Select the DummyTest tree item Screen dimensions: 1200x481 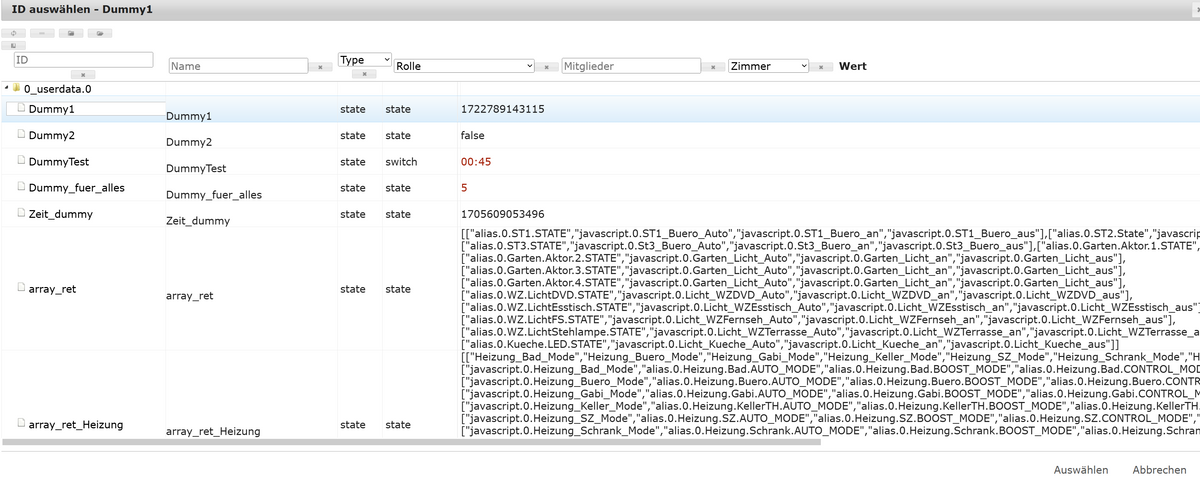tap(59, 161)
